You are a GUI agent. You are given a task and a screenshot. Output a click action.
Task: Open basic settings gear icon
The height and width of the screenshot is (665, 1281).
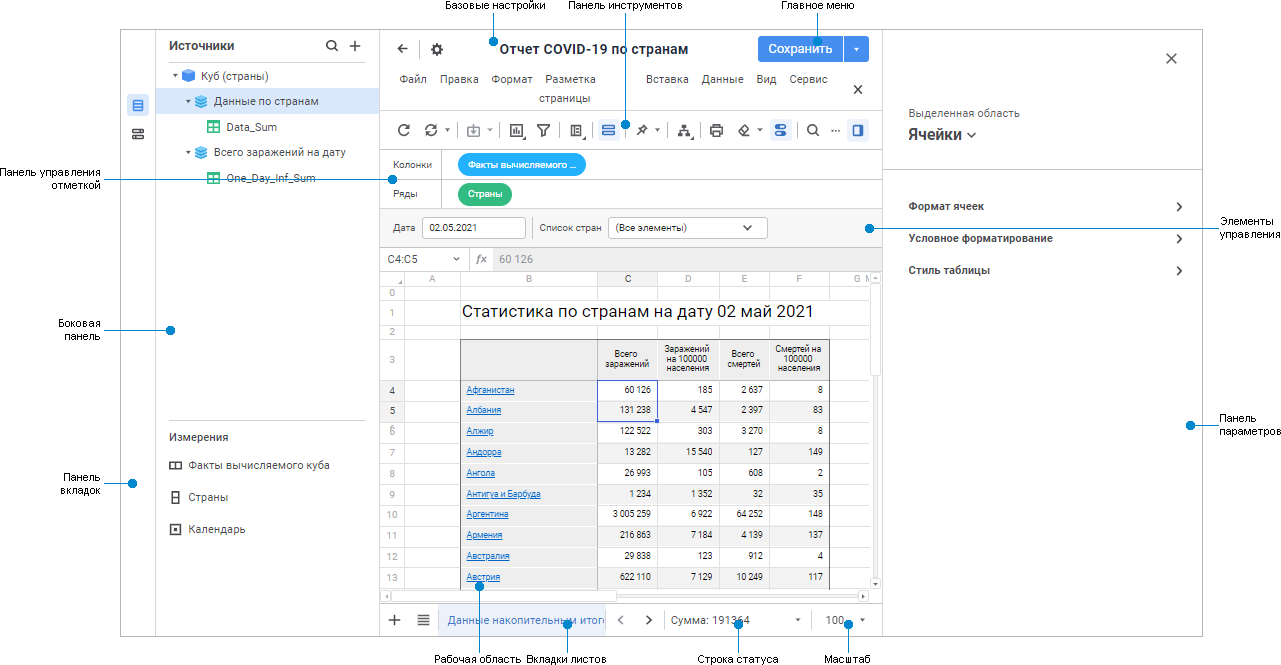(437, 49)
